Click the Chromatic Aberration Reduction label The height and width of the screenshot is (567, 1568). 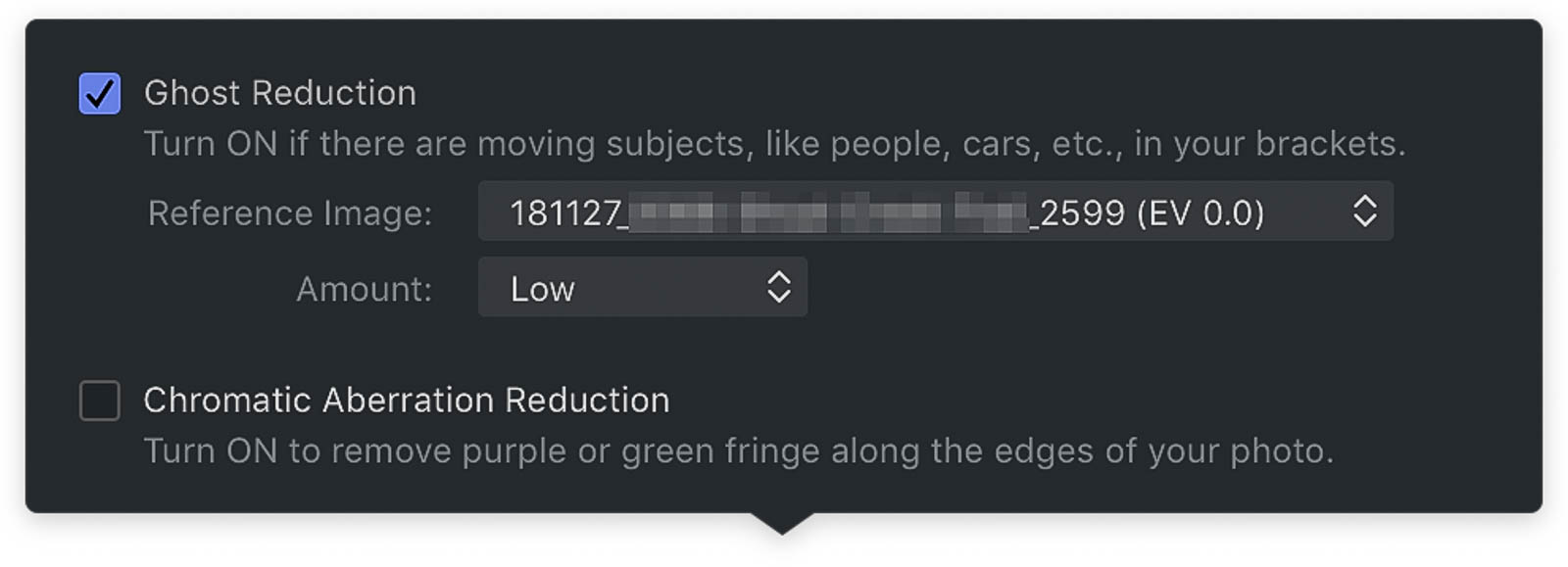click(x=407, y=401)
